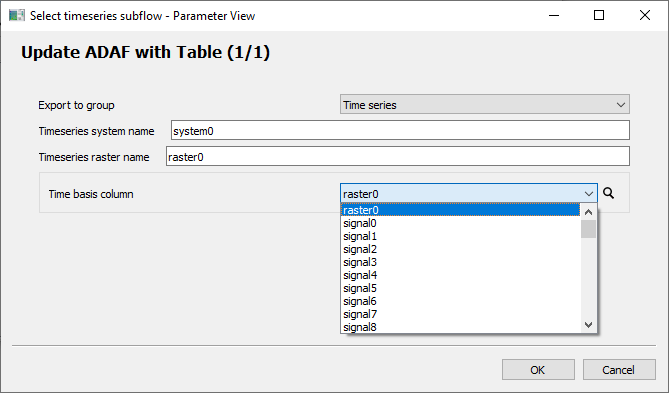This screenshot has width=669, height=393.
Task: Click the dropdown list scrollbar thumb
Action: tap(588, 229)
